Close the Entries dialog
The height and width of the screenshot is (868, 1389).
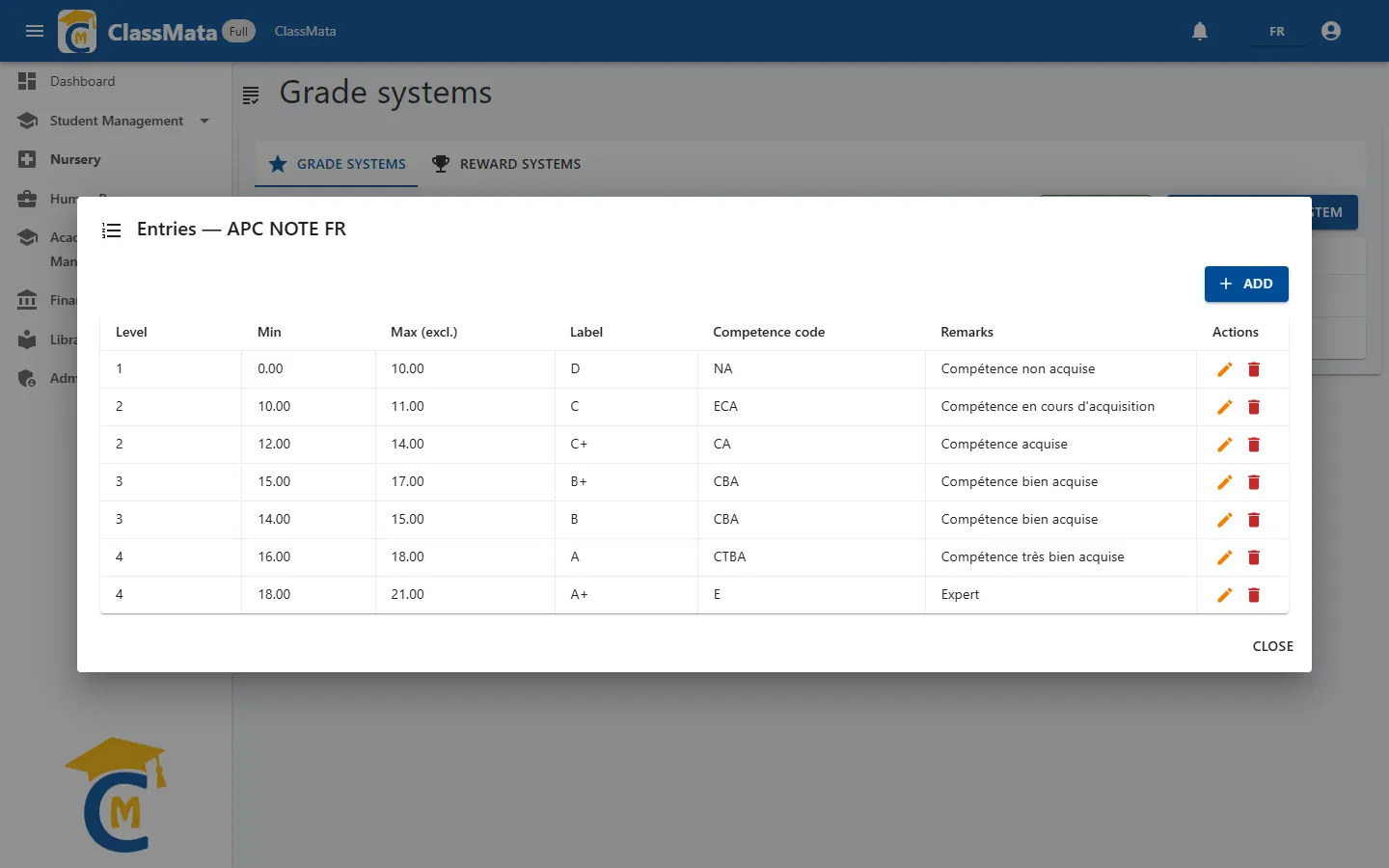pos(1273,646)
